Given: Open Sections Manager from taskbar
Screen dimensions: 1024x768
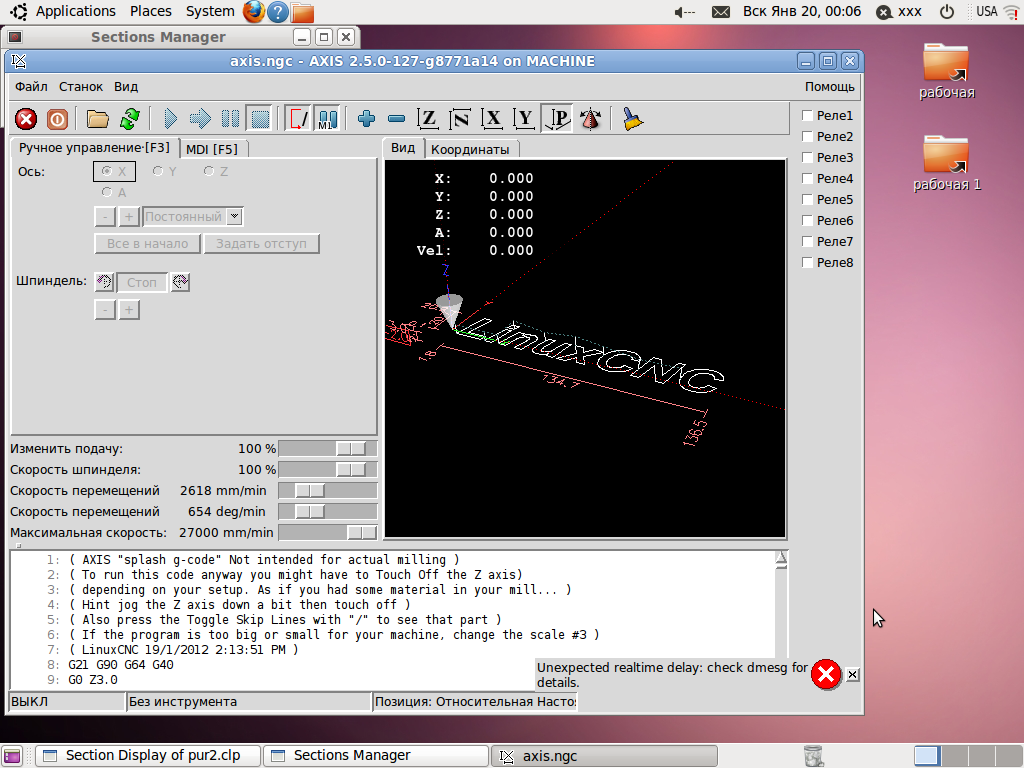Looking at the screenshot, I should click(x=376, y=756).
